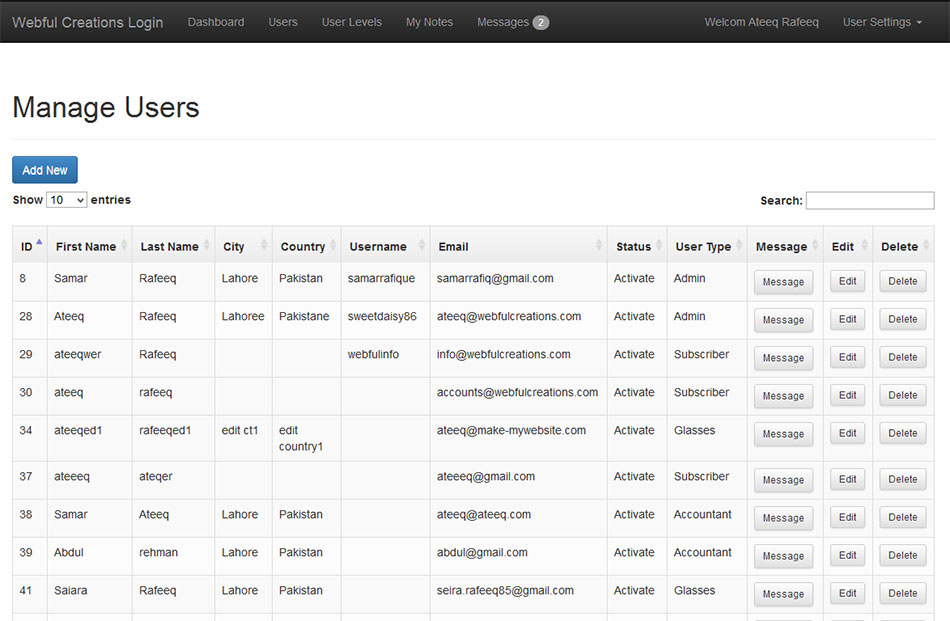Click the Add New button
950x621 pixels.
click(45, 170)
